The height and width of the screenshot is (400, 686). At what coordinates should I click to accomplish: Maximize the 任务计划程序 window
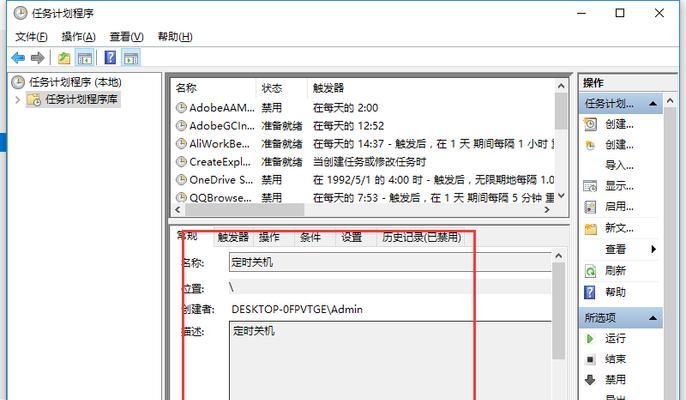tap(620, 13)
